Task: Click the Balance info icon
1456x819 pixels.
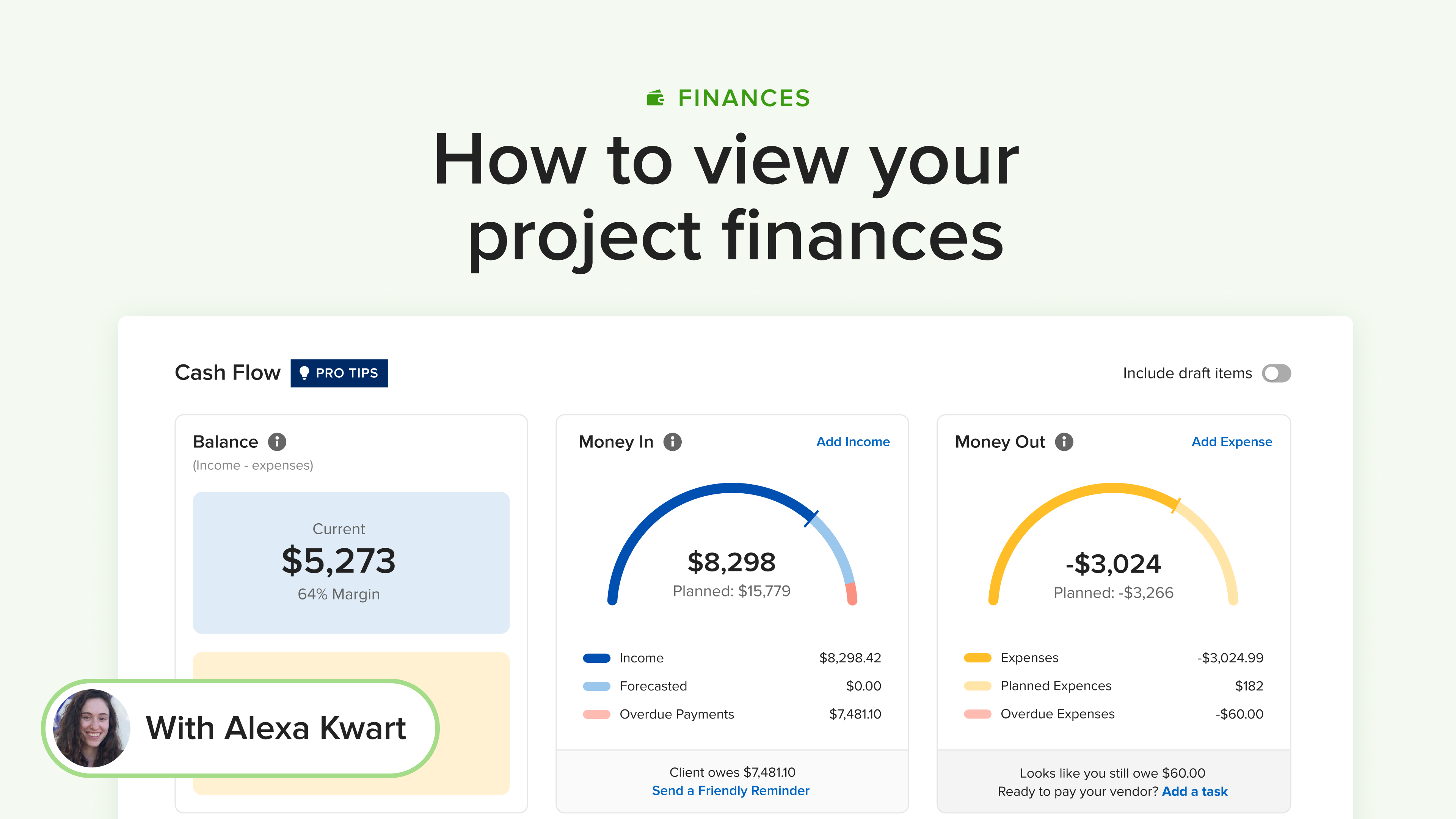Action: click(277, 441)
